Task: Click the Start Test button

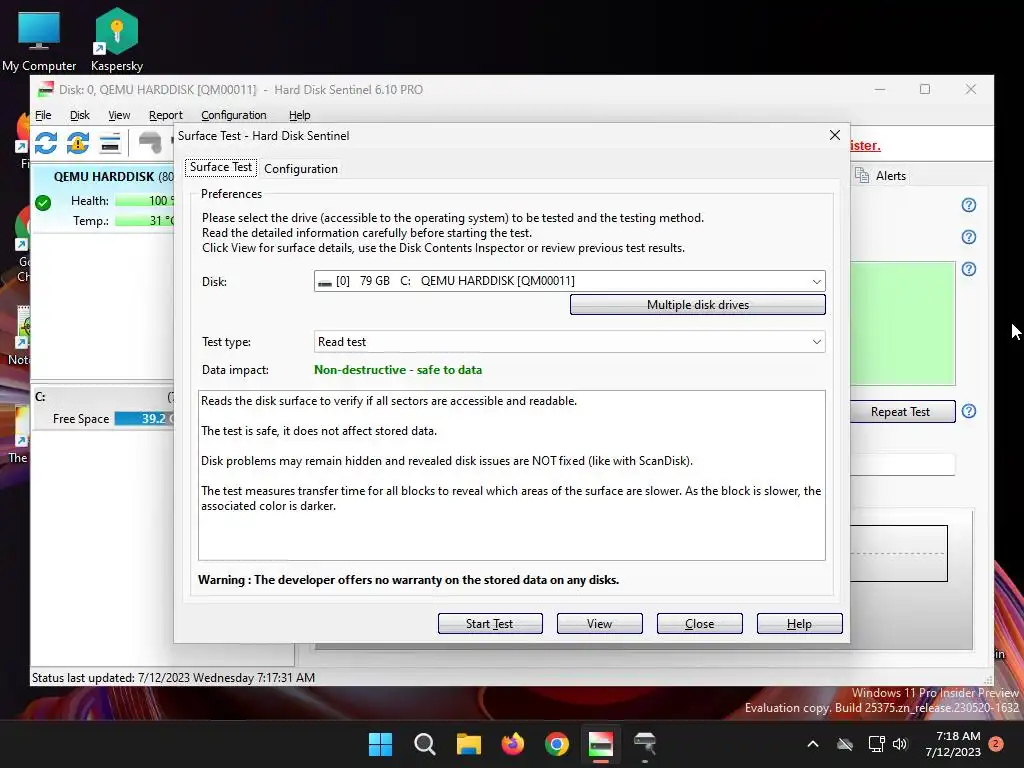Action: tap(490, 624)
